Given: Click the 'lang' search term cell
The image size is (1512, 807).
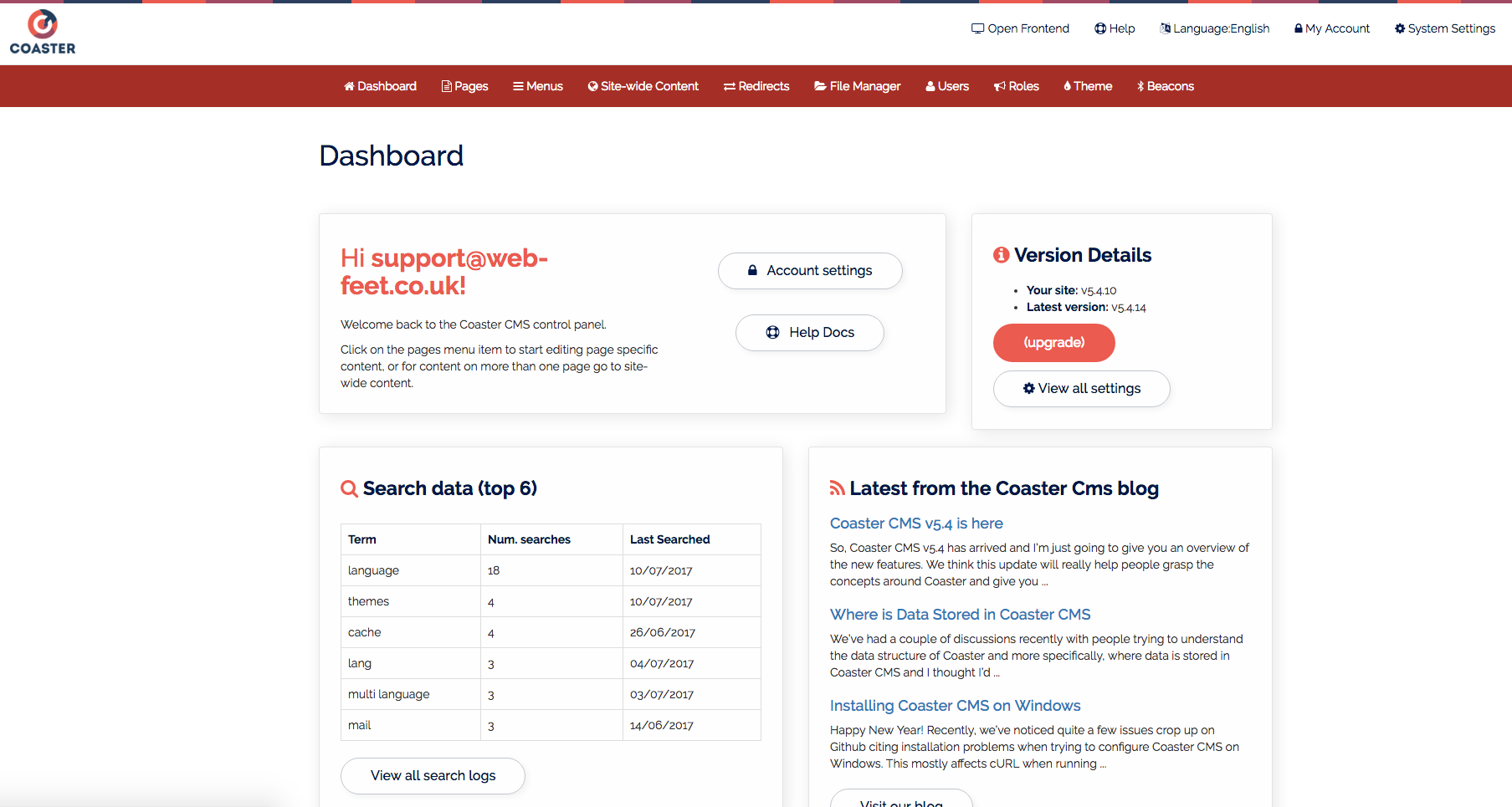Looking at the screenshot, I should (411, 663).
